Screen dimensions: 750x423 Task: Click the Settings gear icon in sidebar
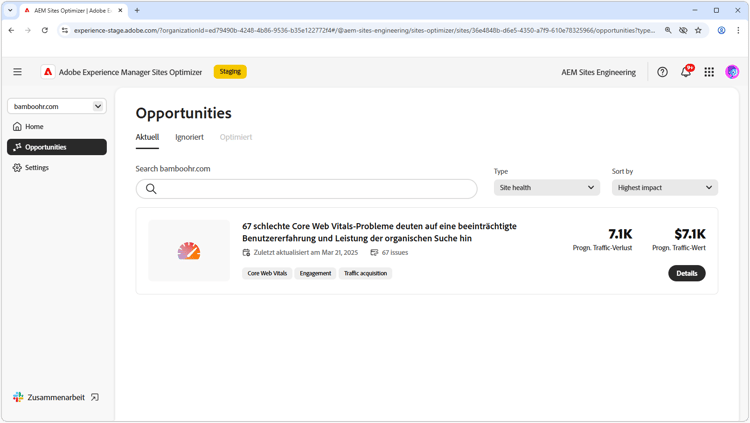click(17, 167)
